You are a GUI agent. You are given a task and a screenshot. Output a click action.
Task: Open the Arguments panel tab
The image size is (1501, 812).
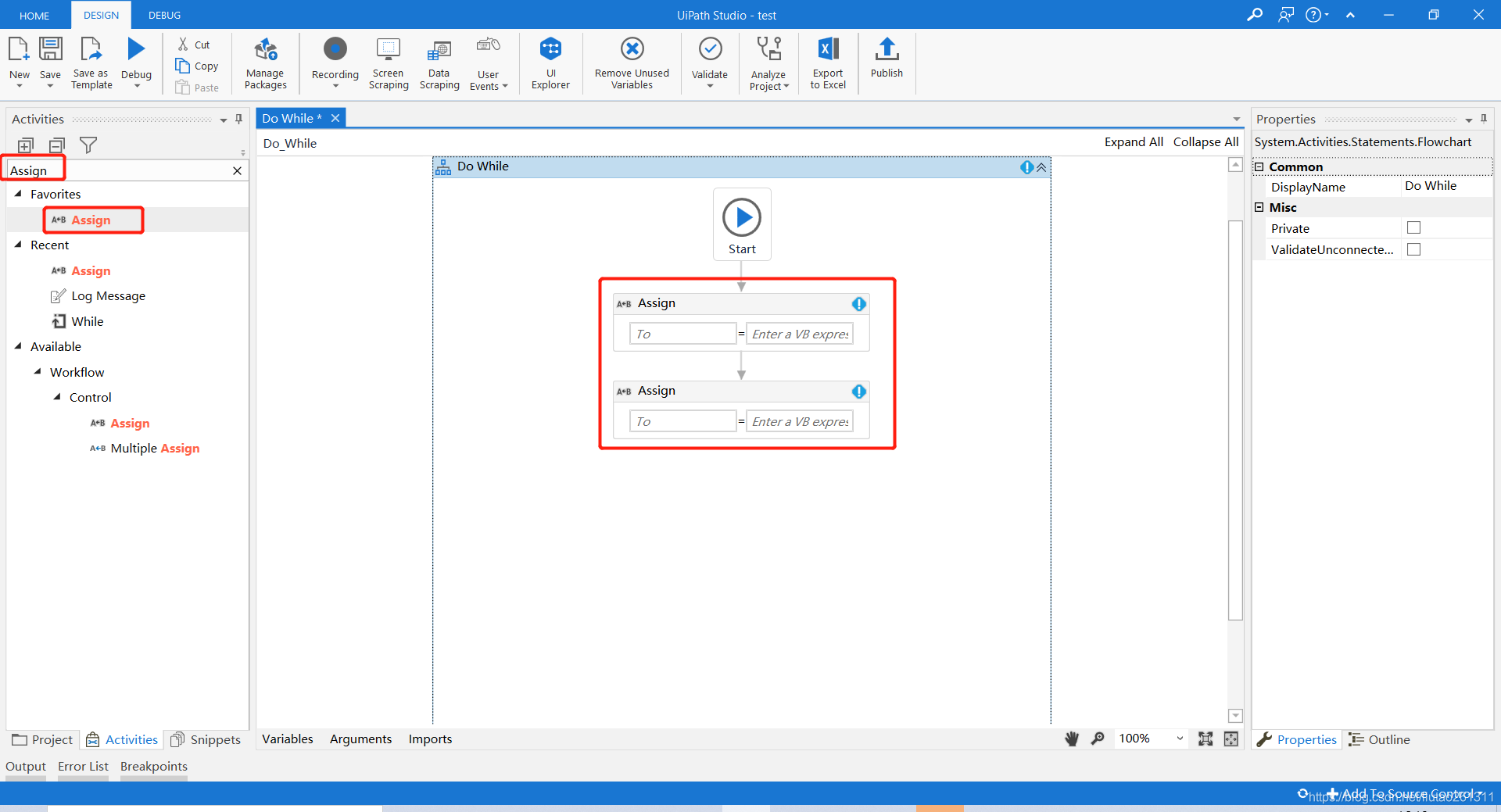(360, 739)
